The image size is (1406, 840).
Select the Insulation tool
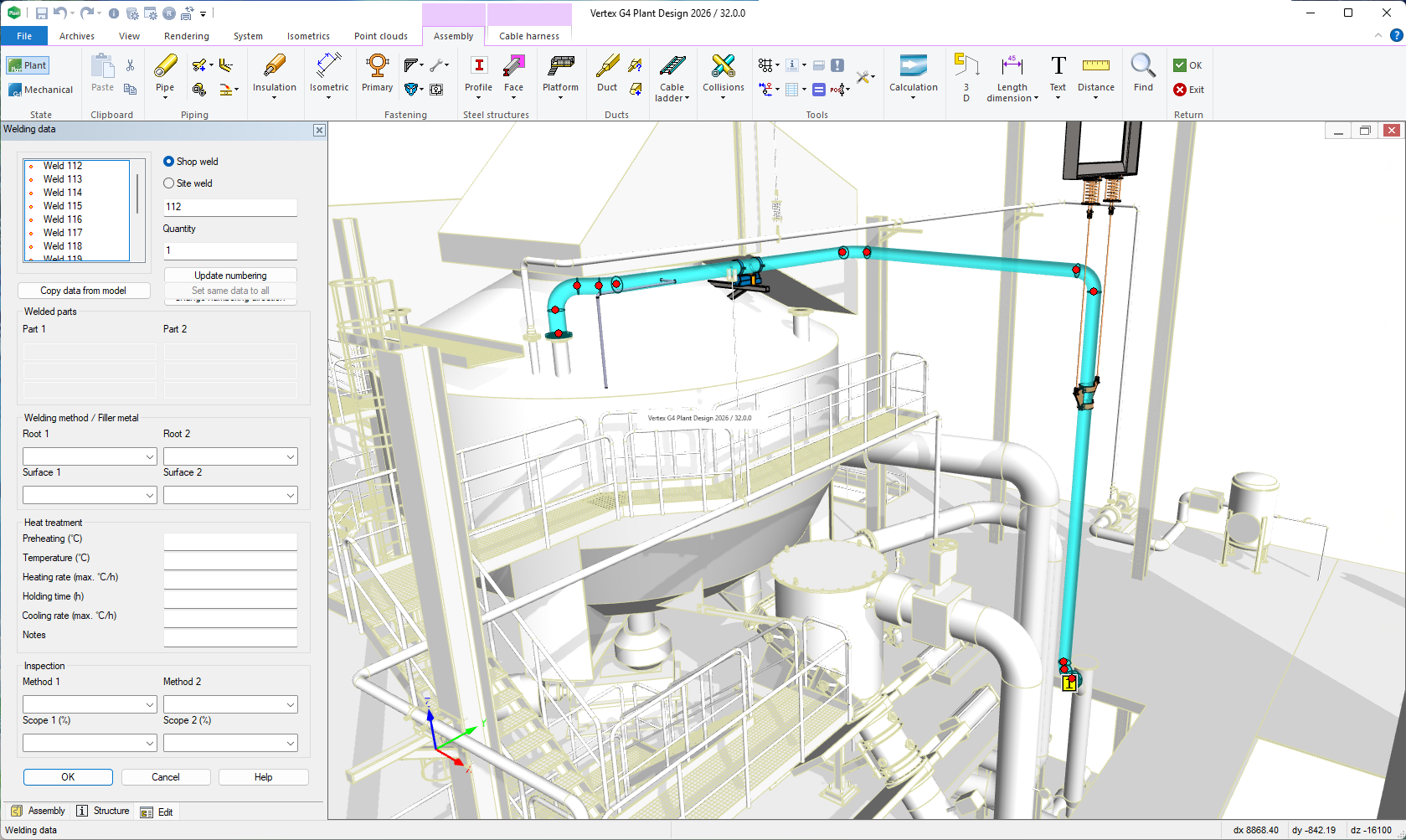274,66
